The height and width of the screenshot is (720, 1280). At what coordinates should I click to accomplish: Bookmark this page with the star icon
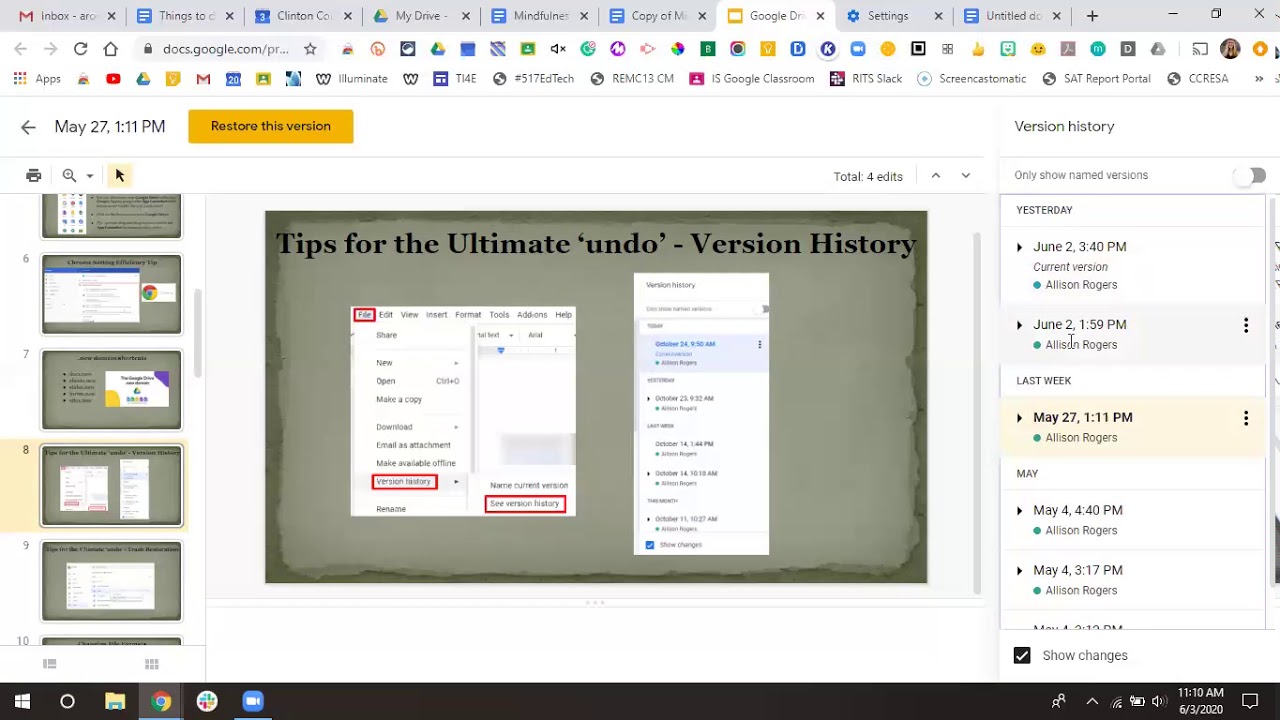[310, 49]
